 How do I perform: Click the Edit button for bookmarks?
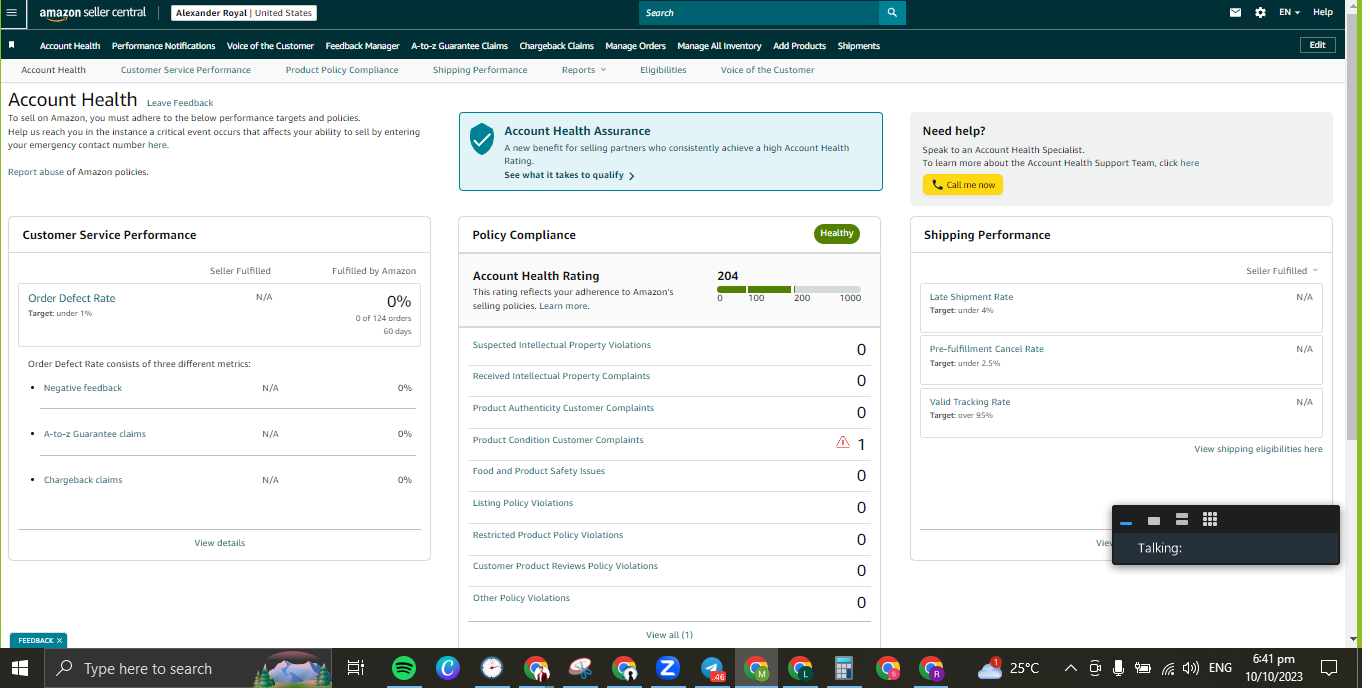click(x=1317, y=45)
